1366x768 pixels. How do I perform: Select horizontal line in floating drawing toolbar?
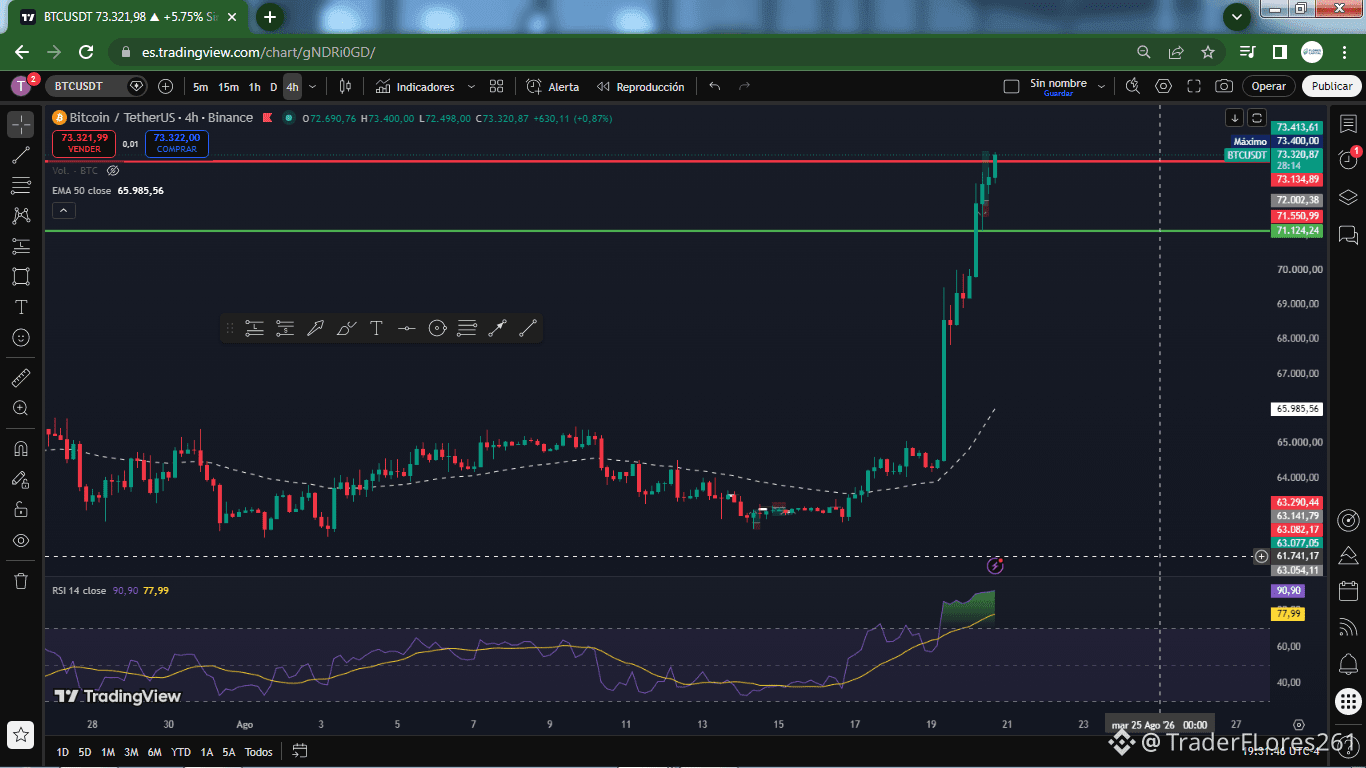click(407, 328)
